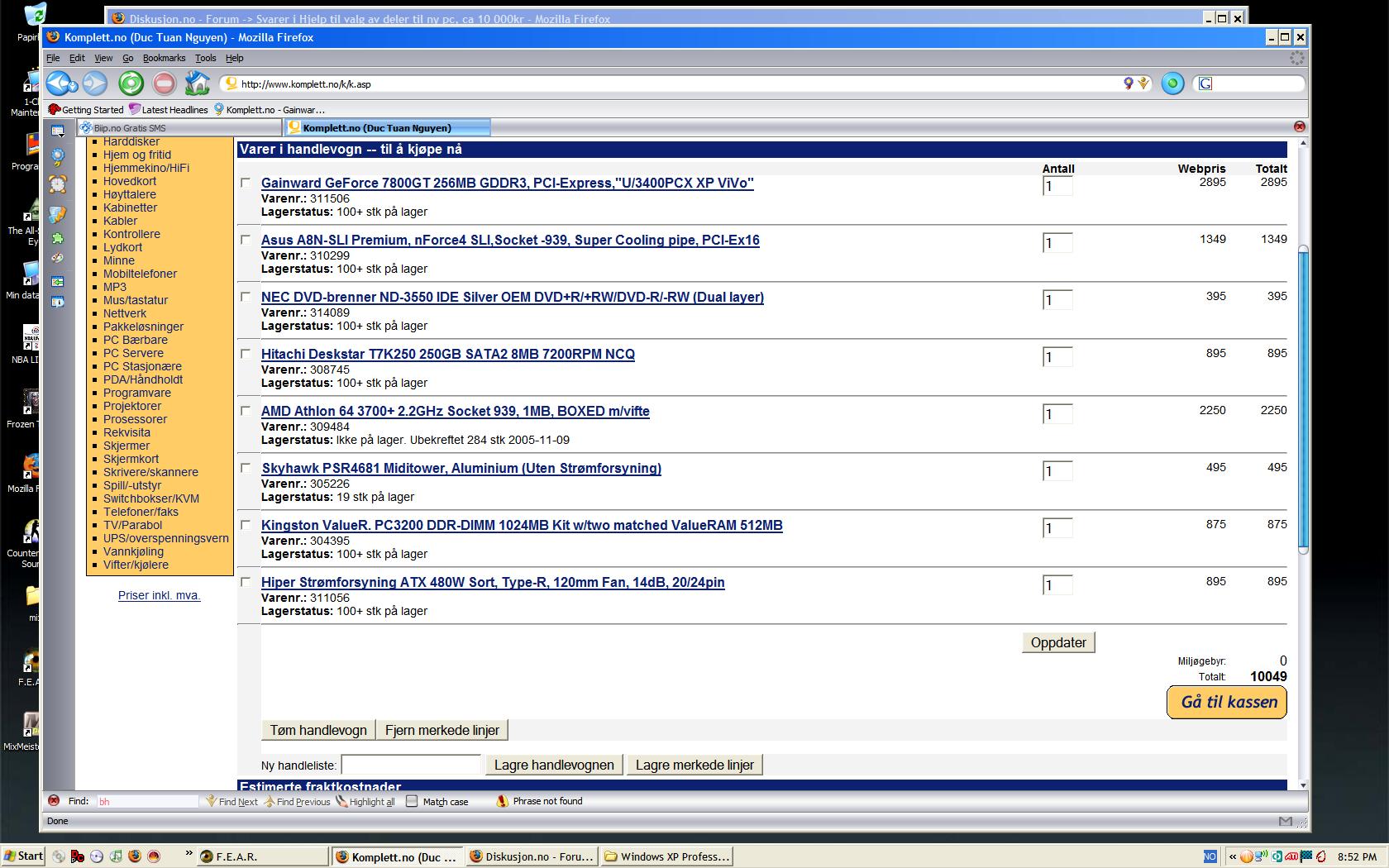1389x868 pixels.
Task: Open the palette themes icon in sidebar
Action: click(x=58, y=259)
